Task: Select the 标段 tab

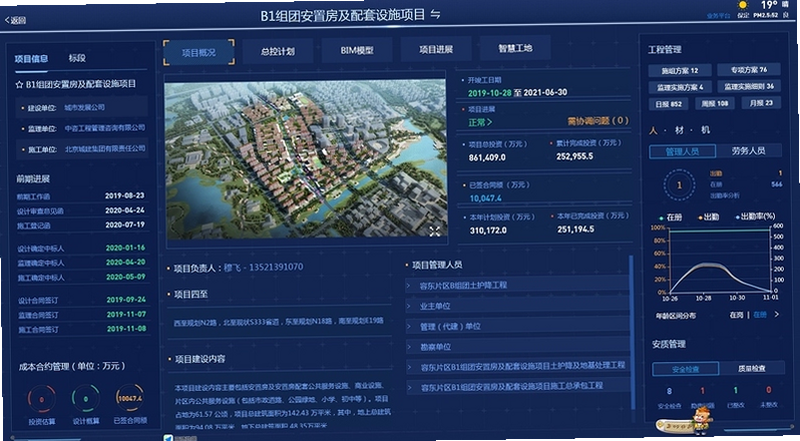Action: [x=77, y=58]
